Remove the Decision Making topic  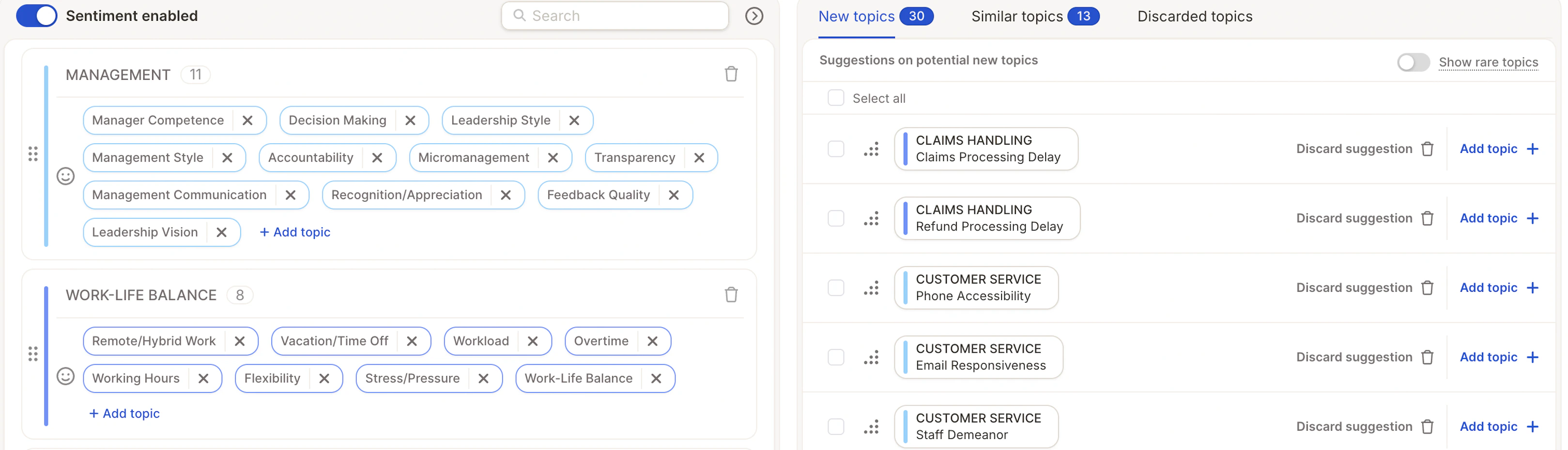pos(410,120)
